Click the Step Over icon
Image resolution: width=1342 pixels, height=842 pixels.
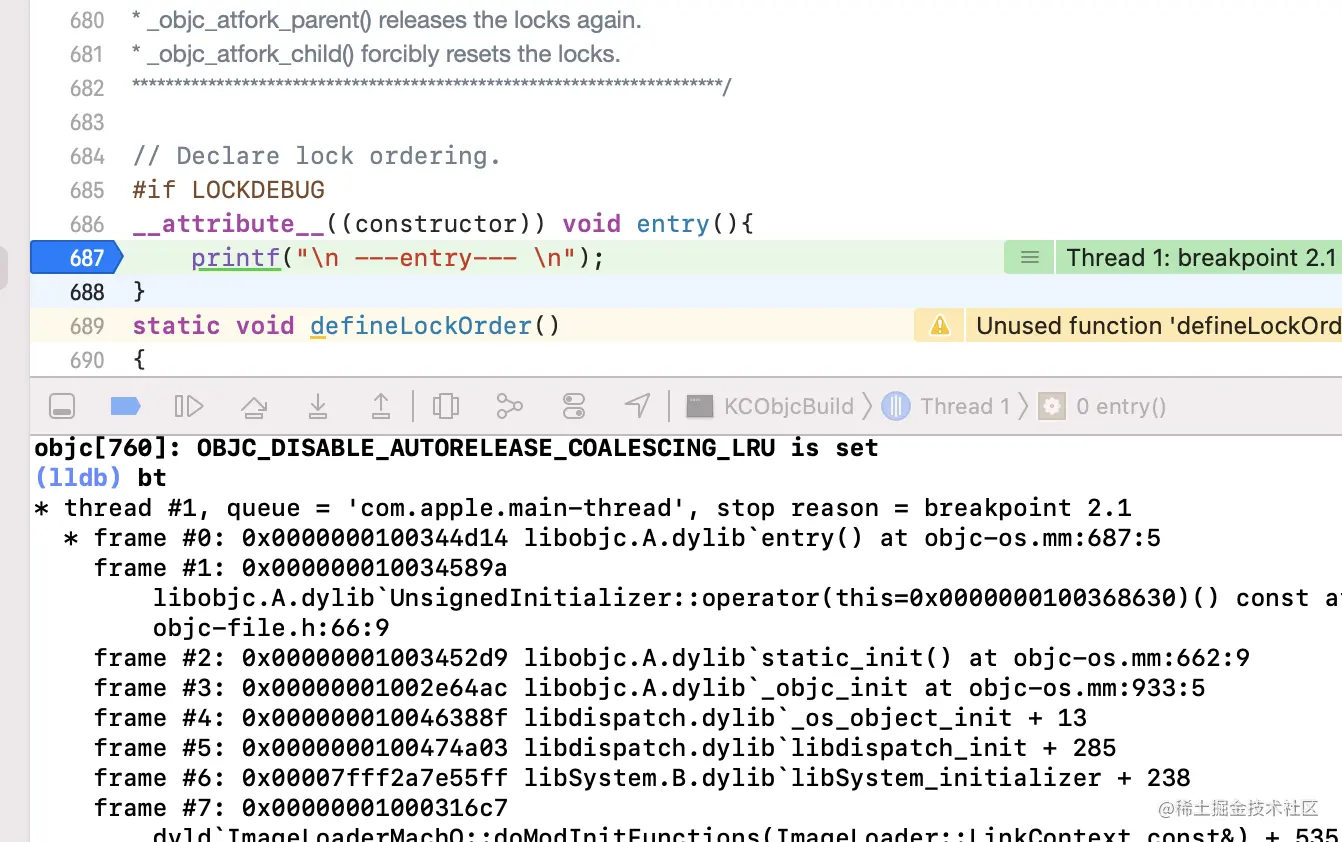tap(254, 406)
